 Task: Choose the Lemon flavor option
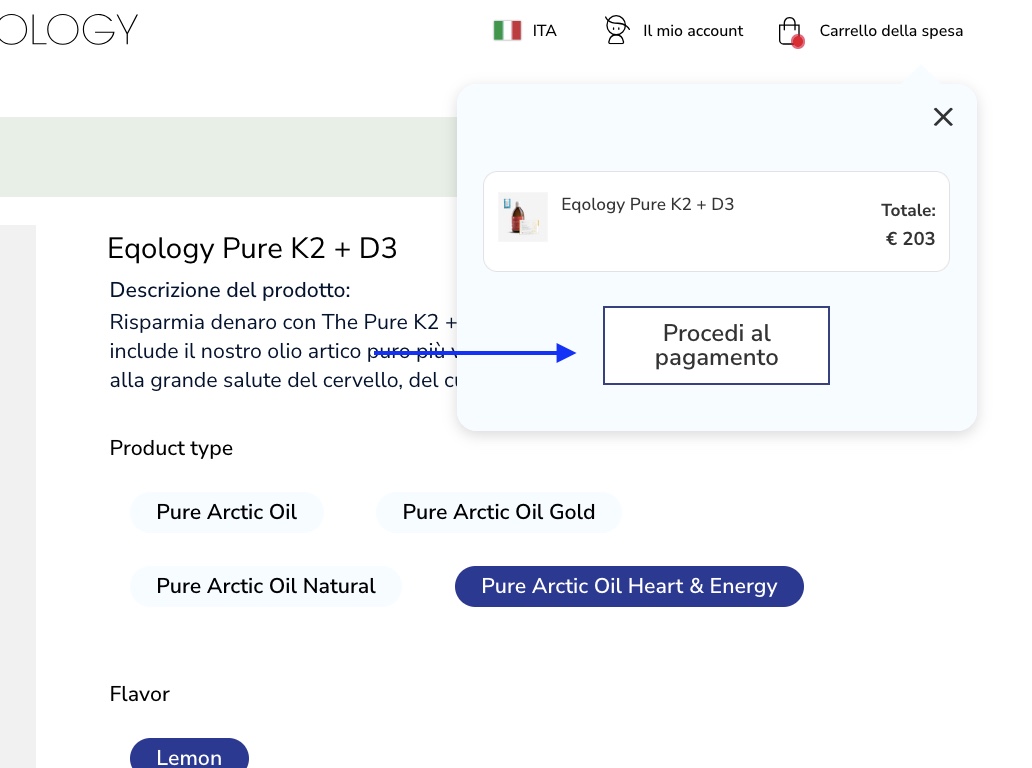tap(189, 754)
